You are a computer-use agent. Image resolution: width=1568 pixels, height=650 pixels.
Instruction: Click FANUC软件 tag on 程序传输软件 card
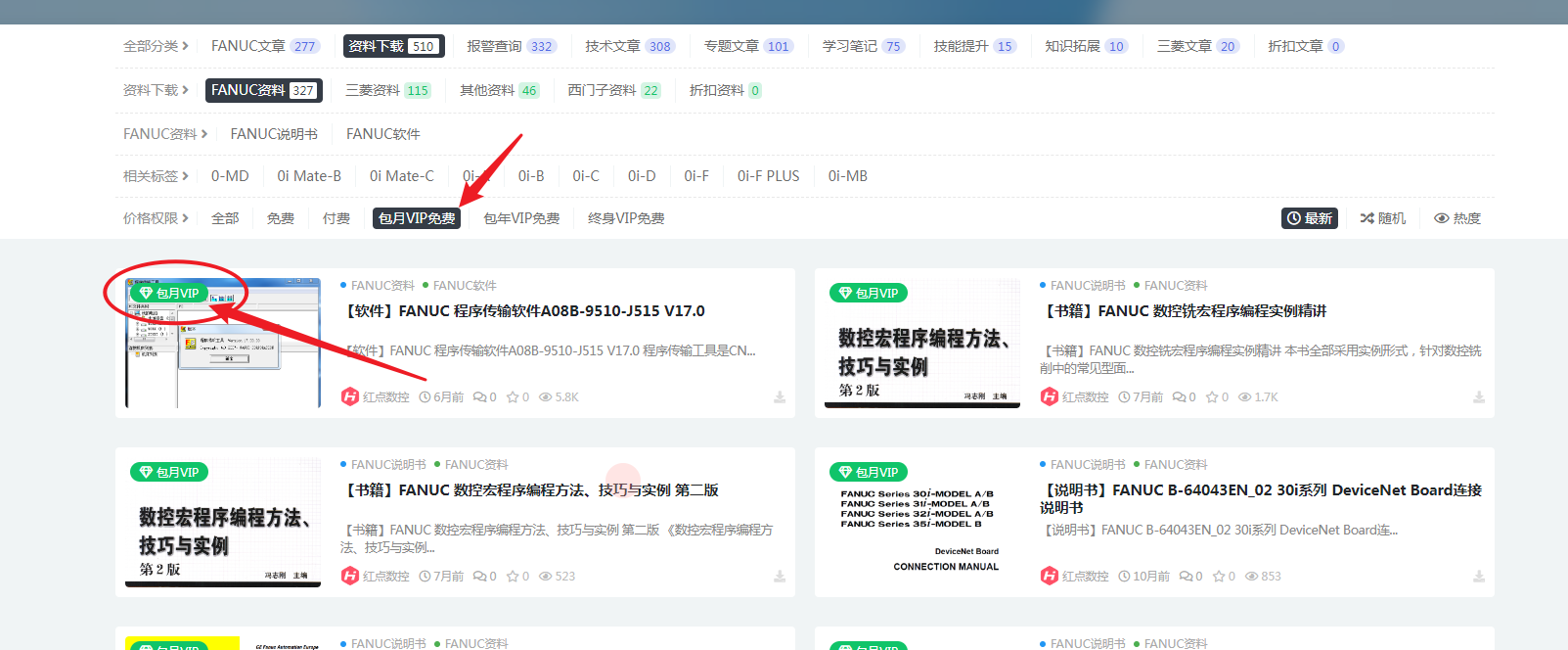(465, 286)
